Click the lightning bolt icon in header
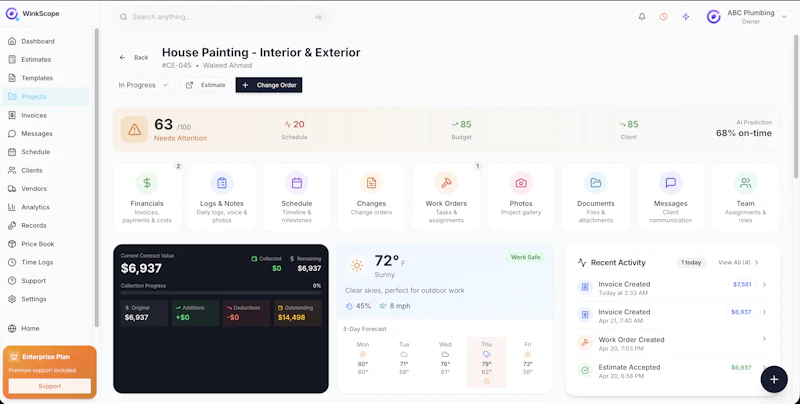This screenshot has width=800, height=404. (686, 17)
